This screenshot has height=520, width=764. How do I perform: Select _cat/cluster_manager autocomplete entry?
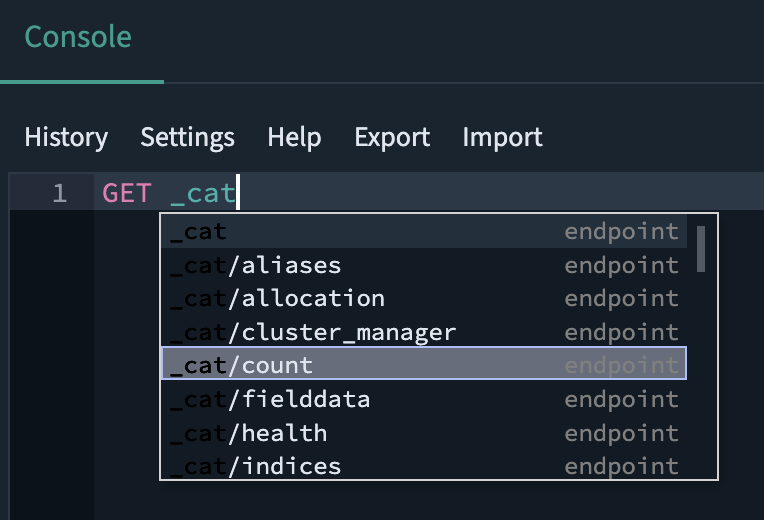point(424,332)
